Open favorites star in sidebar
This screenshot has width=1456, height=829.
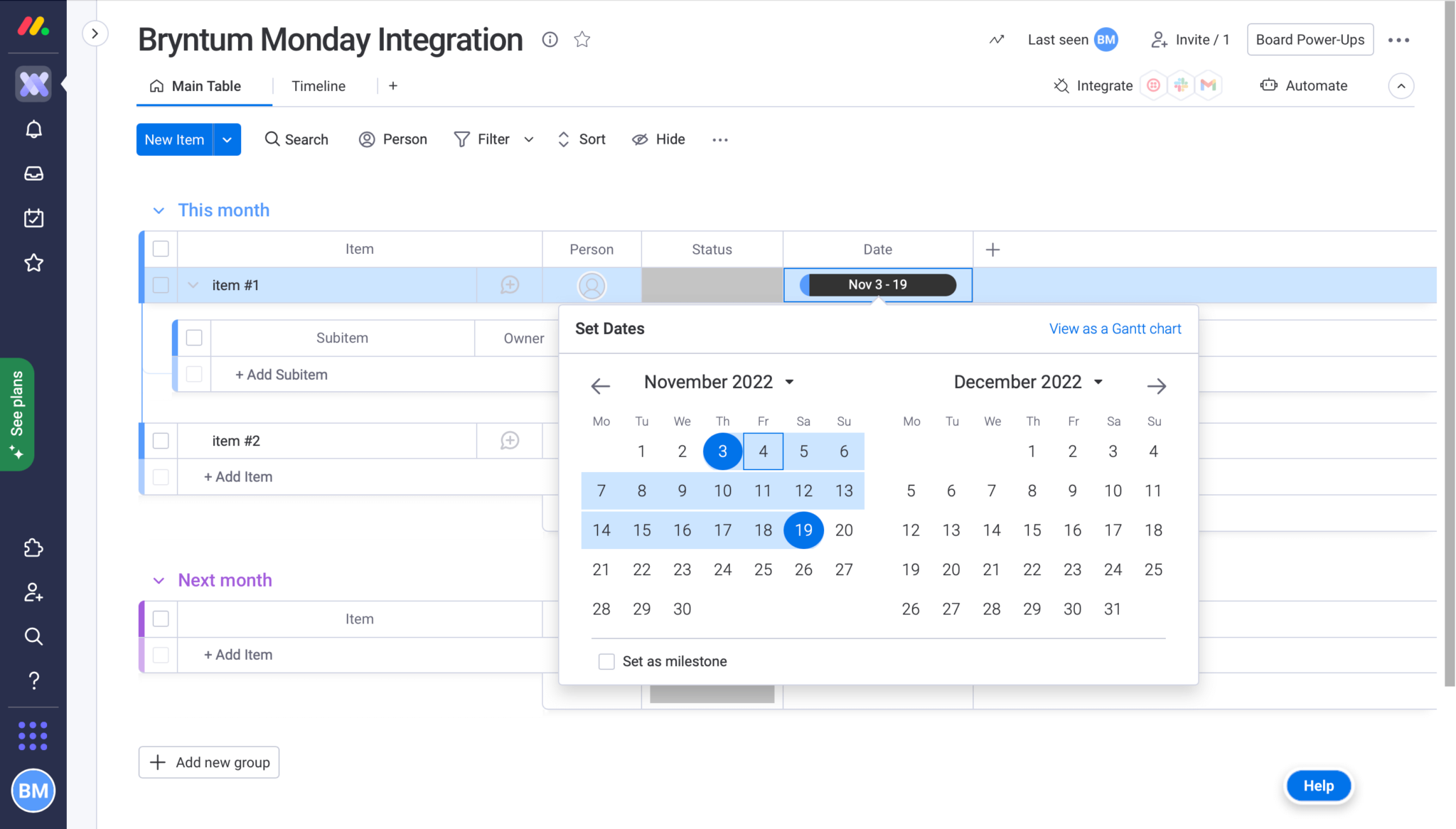pyautogui.click(x=33, y=263)
